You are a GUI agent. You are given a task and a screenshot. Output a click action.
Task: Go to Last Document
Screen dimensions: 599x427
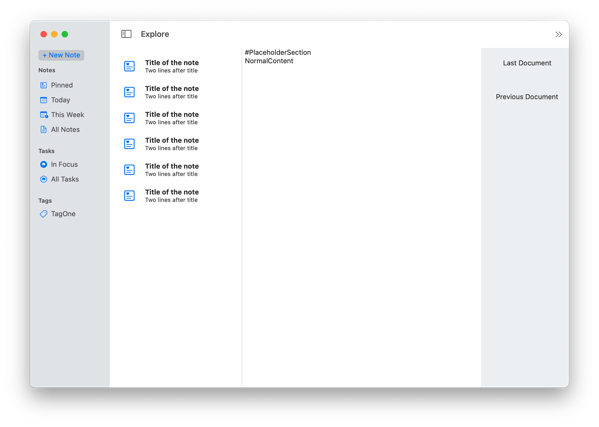(x=526, y=63)
